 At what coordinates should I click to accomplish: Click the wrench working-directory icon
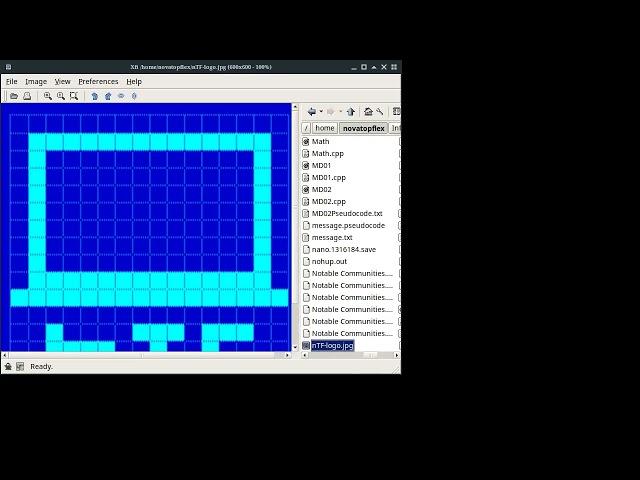click(380, 111)
